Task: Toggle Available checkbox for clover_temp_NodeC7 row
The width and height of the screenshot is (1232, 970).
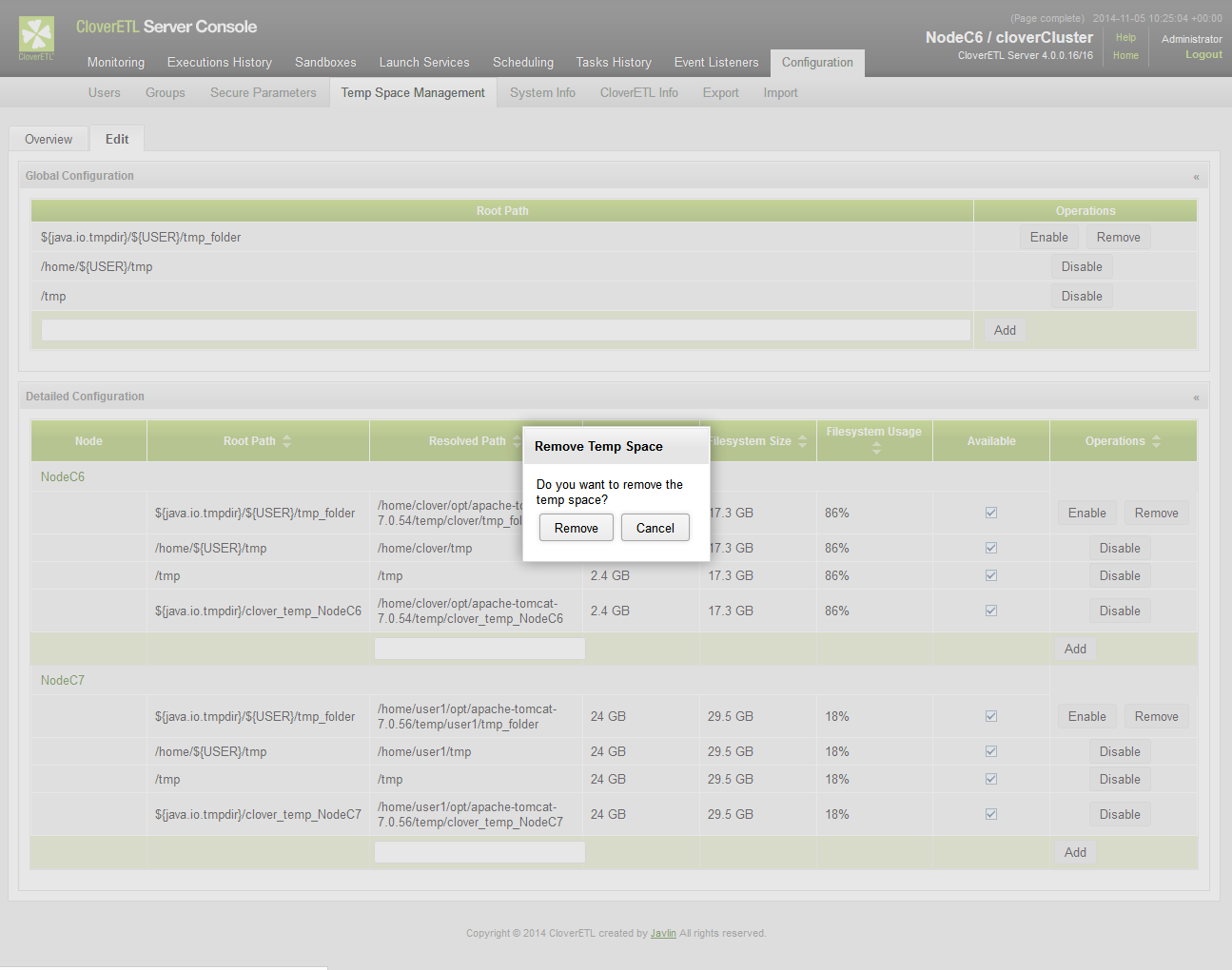Action: point(990,815)
